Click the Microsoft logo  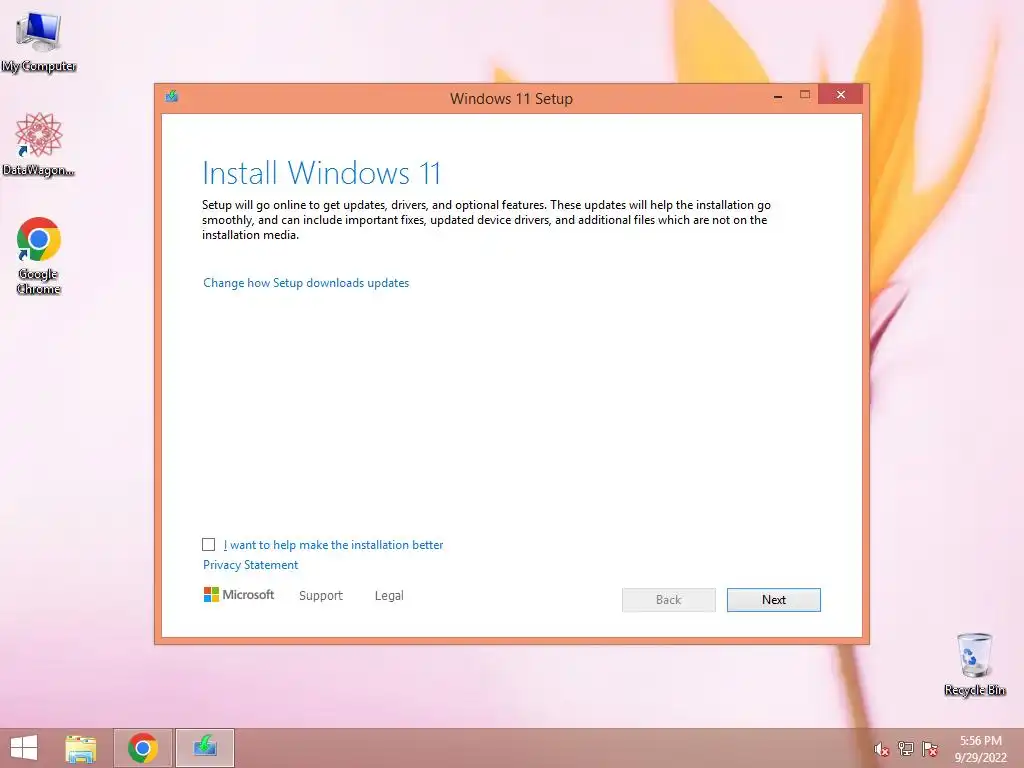point(239,595)
